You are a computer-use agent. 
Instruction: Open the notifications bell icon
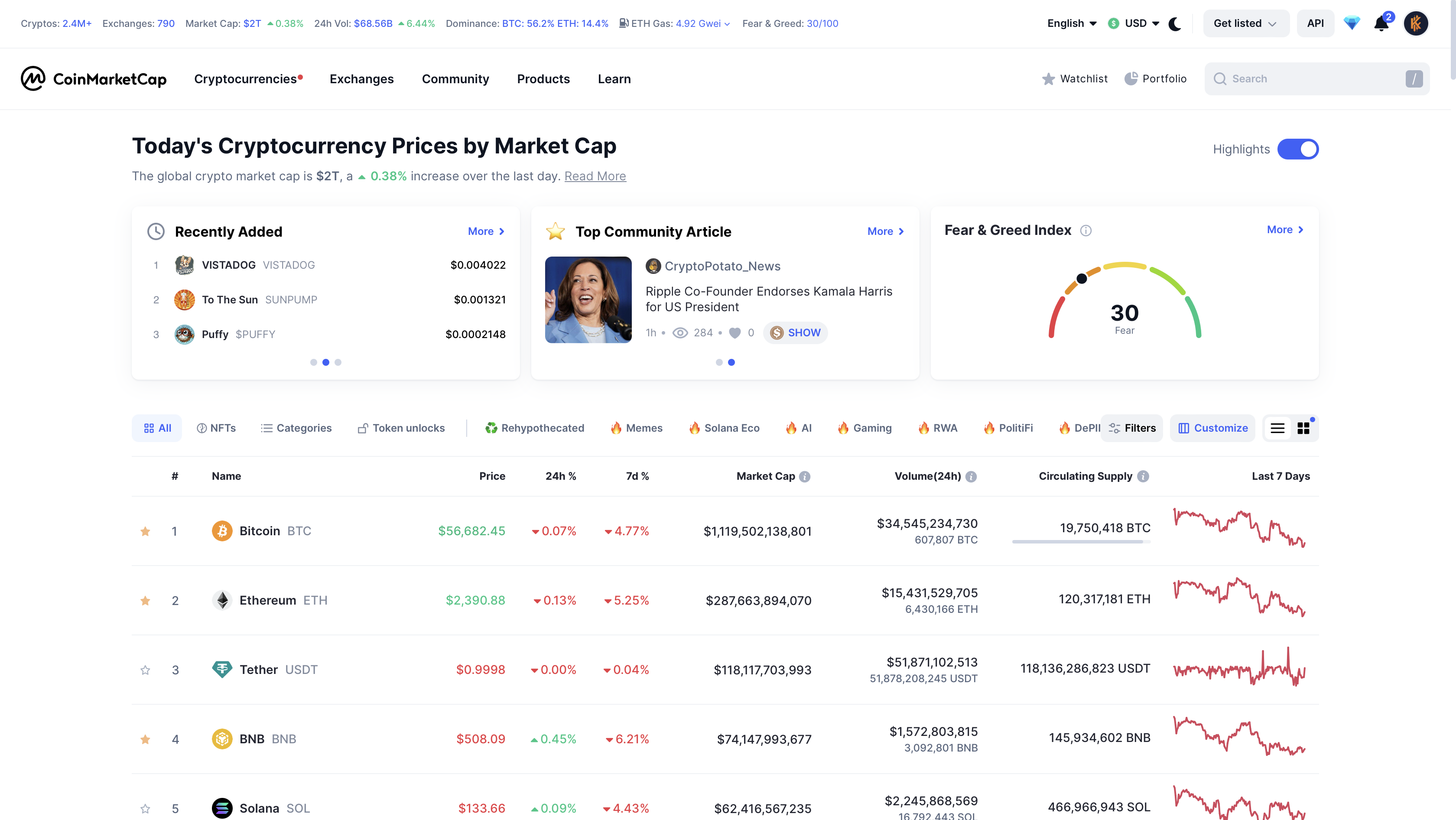pyautogui.click(x=1381, y=24)
